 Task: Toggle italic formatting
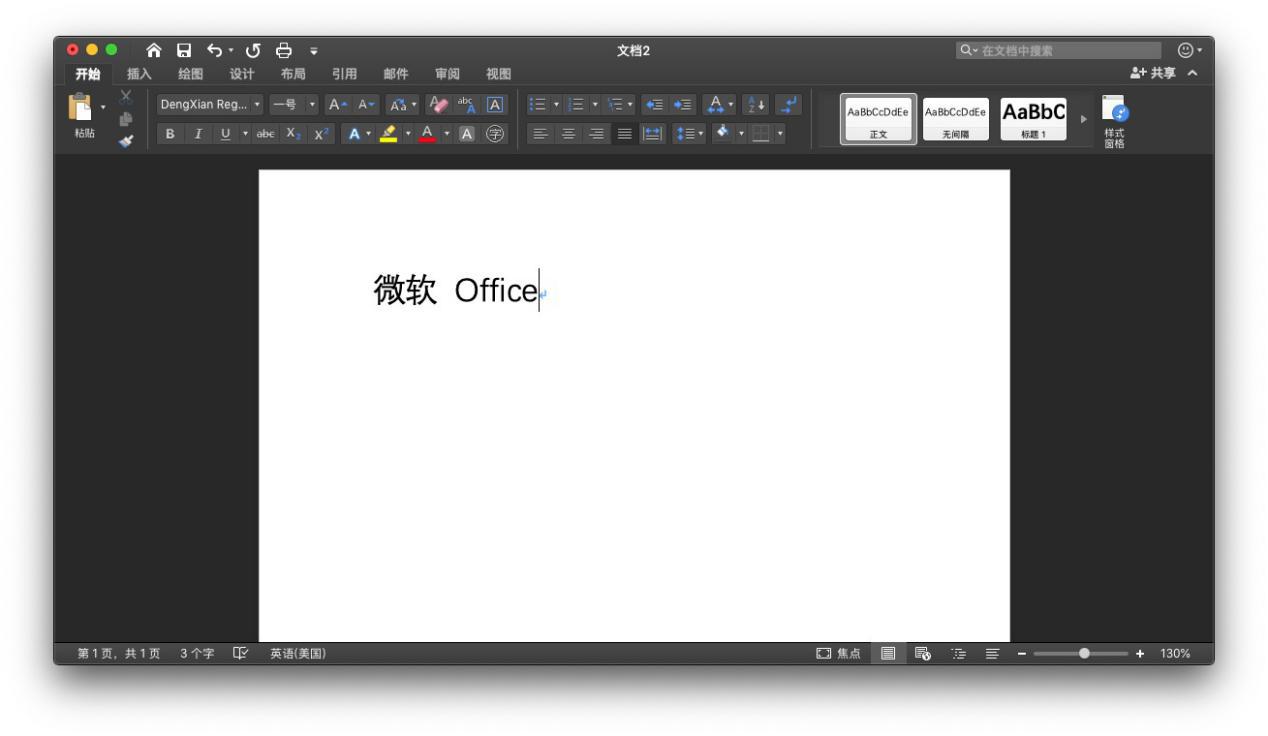pyautogui.click(x=197, y=133)
